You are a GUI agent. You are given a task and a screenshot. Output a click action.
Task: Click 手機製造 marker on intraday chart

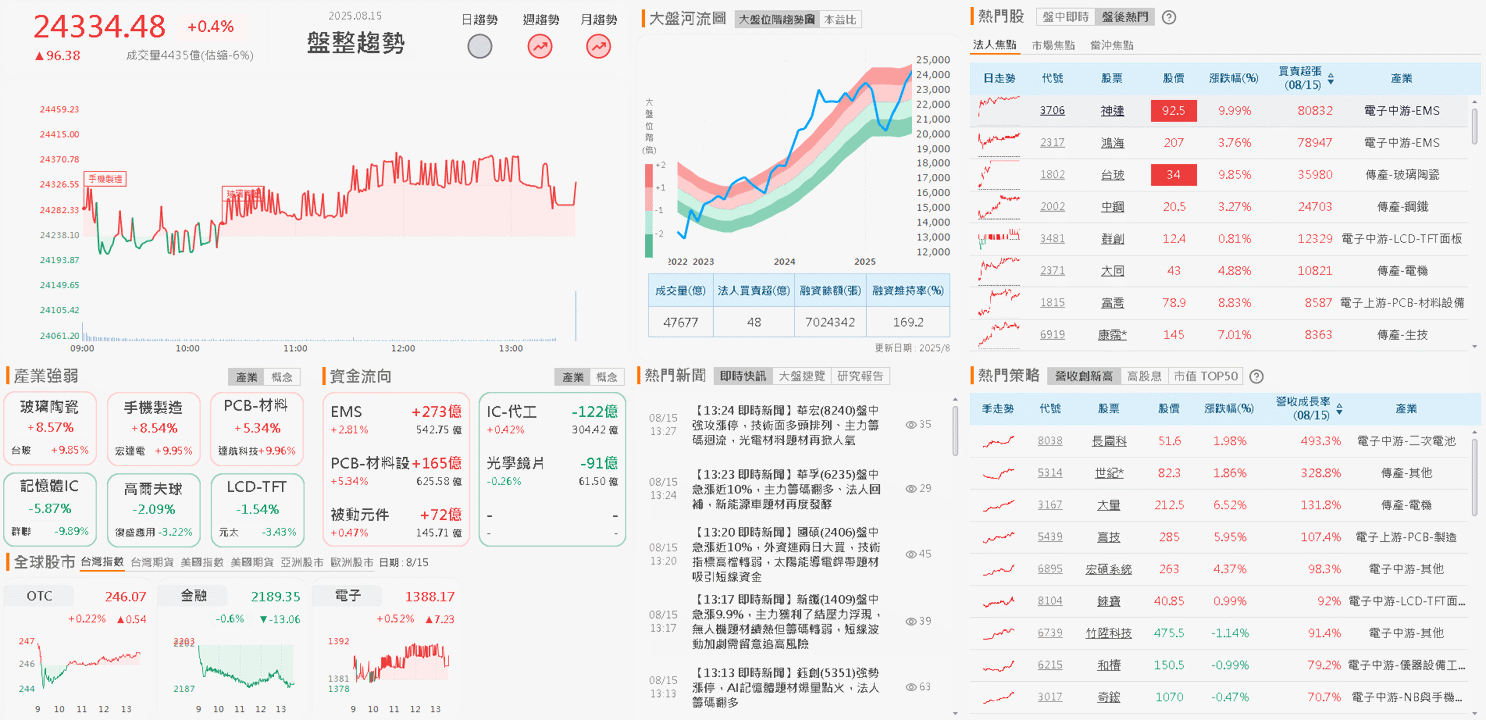coord(105,178)
